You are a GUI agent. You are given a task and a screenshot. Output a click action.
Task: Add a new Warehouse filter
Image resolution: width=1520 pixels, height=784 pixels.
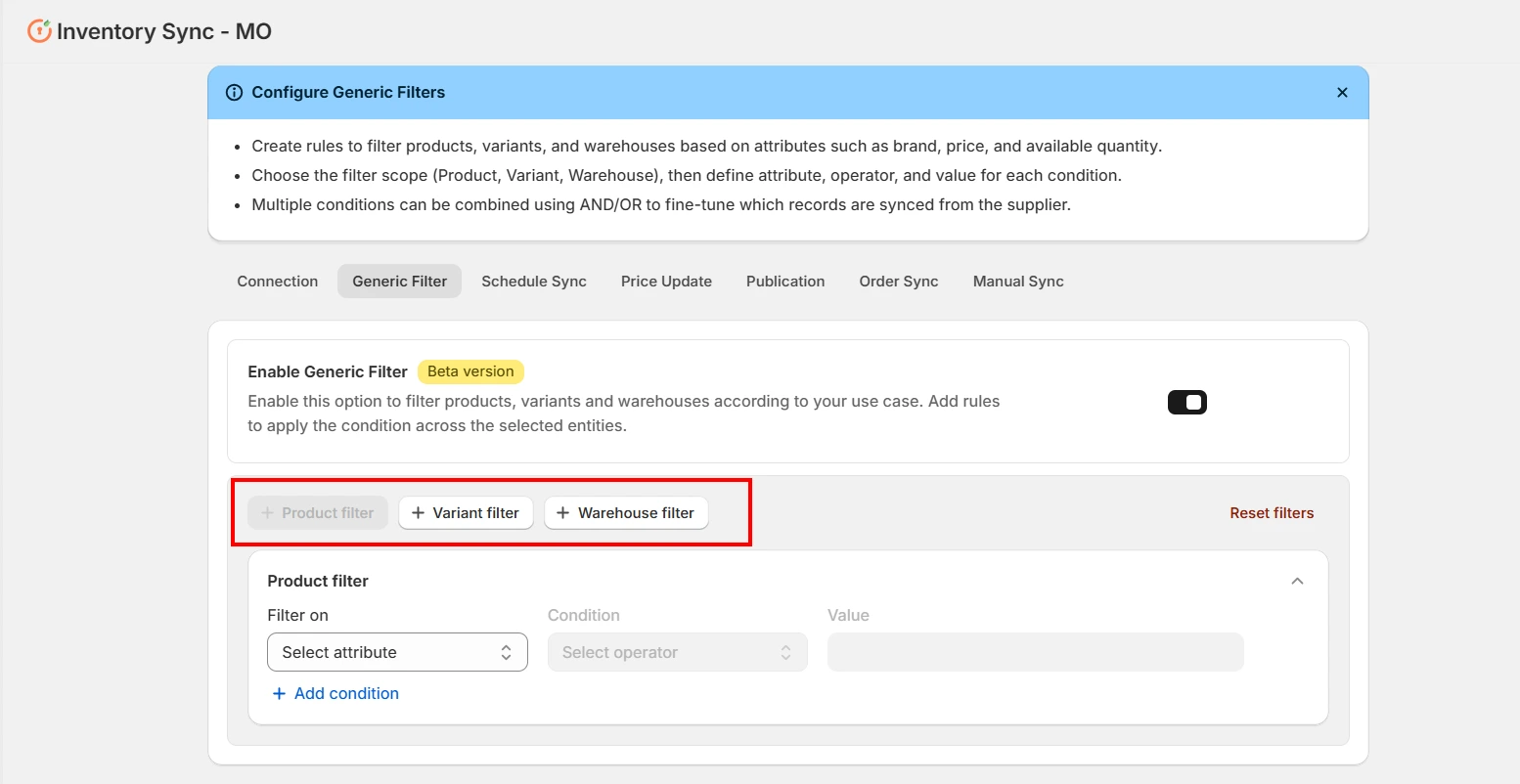[x=626, y=512]
